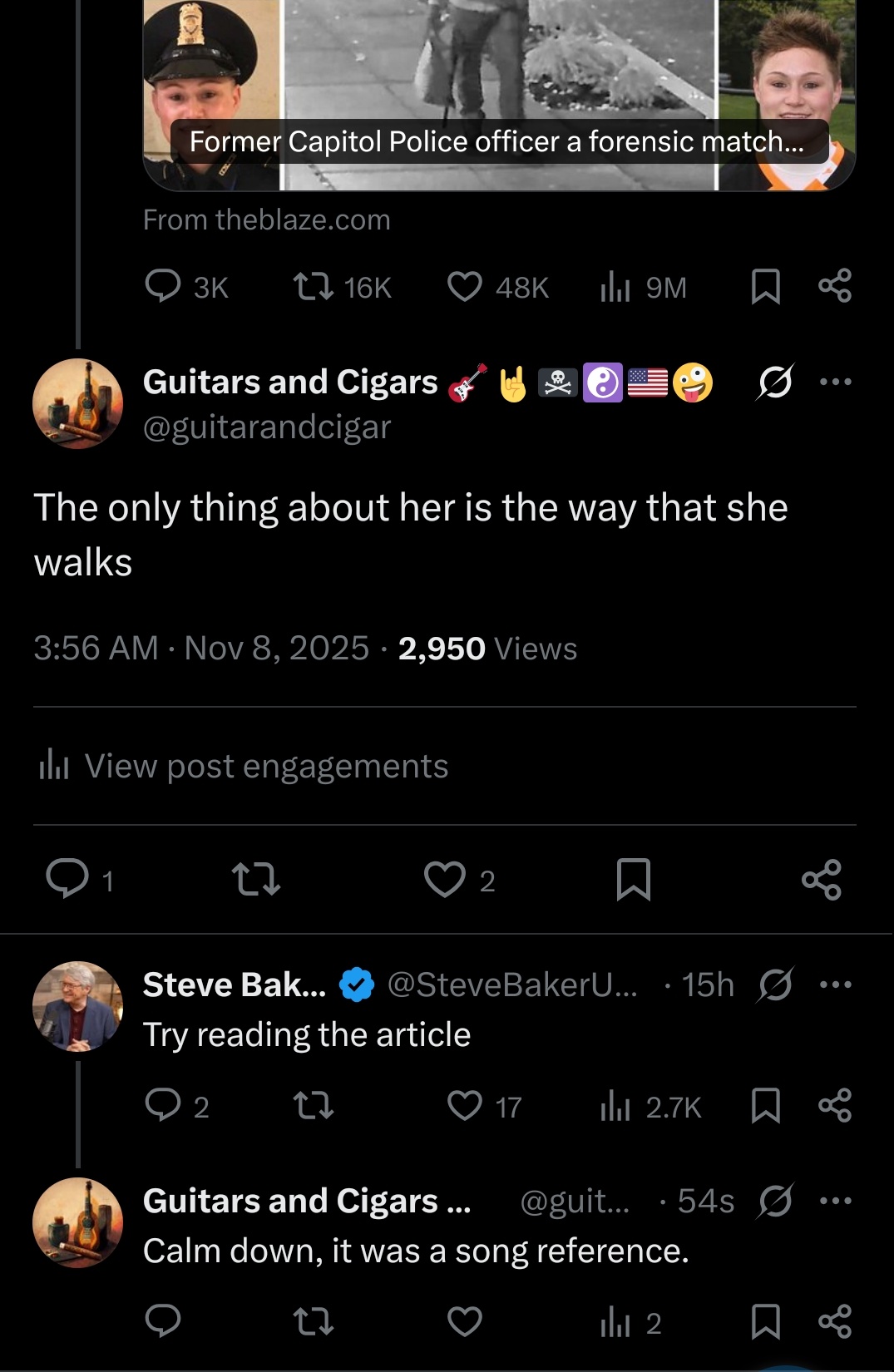Screen dimensions: 894x1372
Task: Open more options on 'Calm down' reply
Action: click(x=835, y=1201)
